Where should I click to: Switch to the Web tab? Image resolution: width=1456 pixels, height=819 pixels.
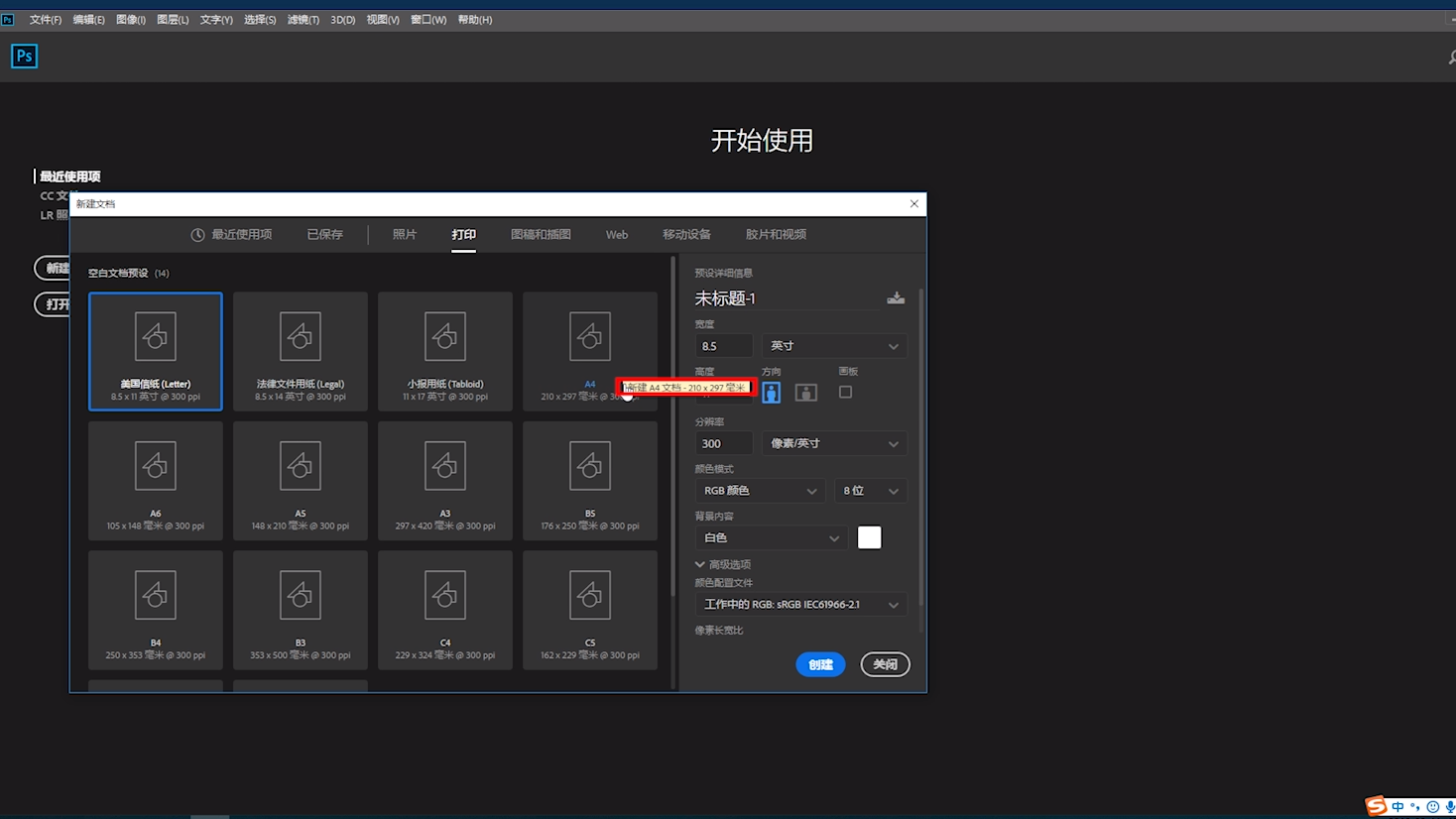(617, 235)
